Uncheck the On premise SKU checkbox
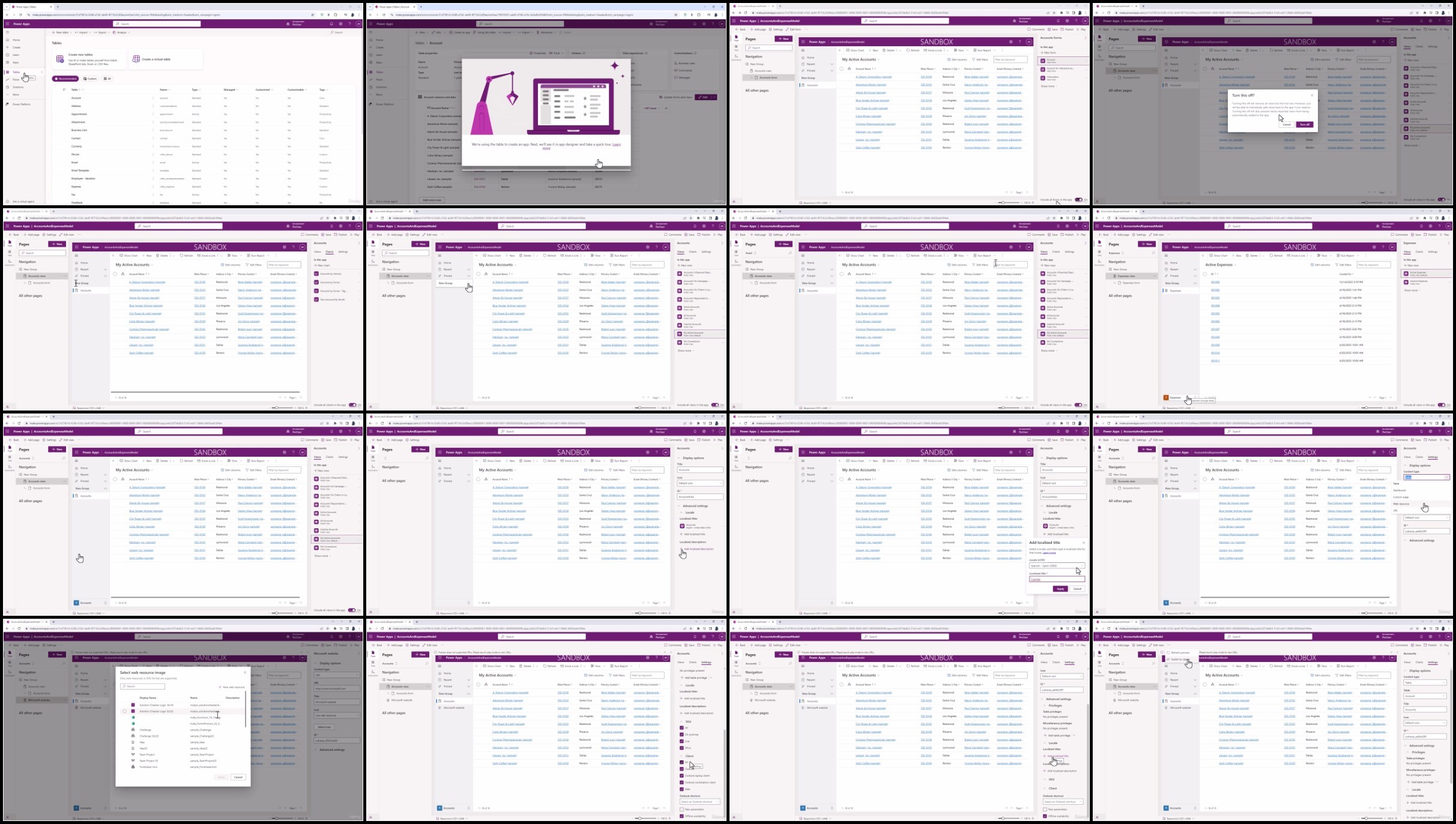The image size is (1456, 824). 681,735
